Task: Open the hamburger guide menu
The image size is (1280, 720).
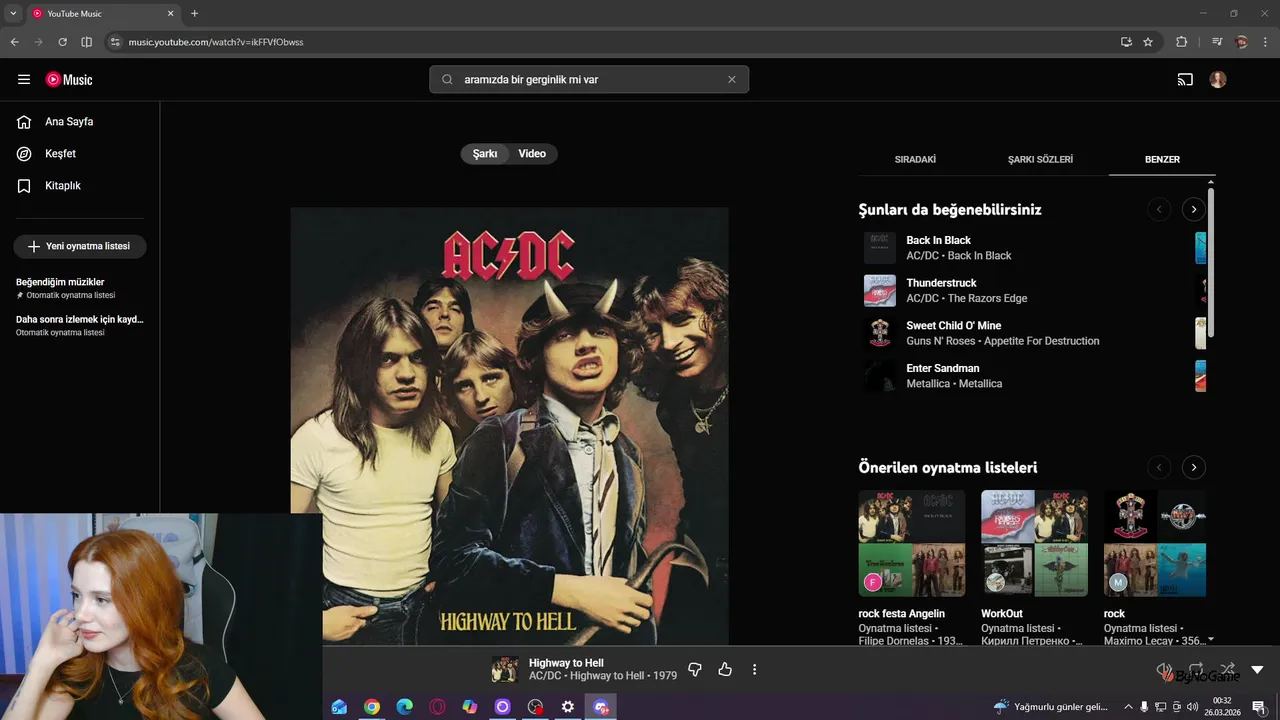Action: click(x=24, y=79)
